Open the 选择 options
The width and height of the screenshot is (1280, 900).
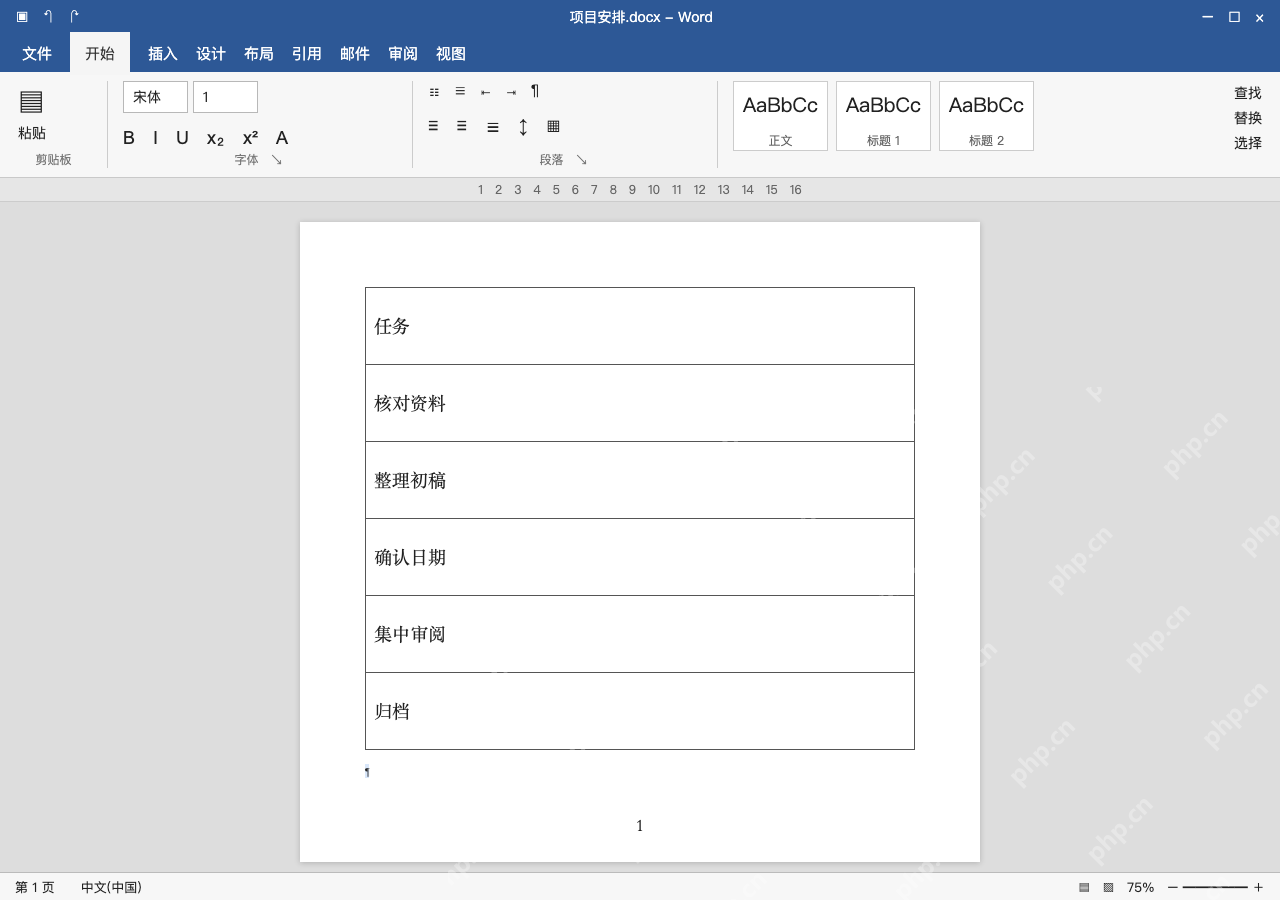(x=1248, y=143)
